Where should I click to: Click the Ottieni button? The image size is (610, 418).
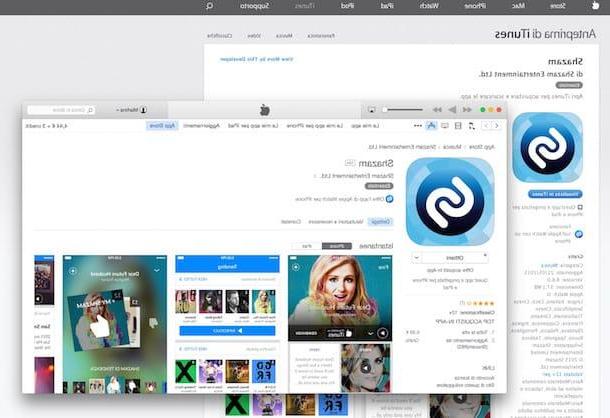tap(455, 258)
